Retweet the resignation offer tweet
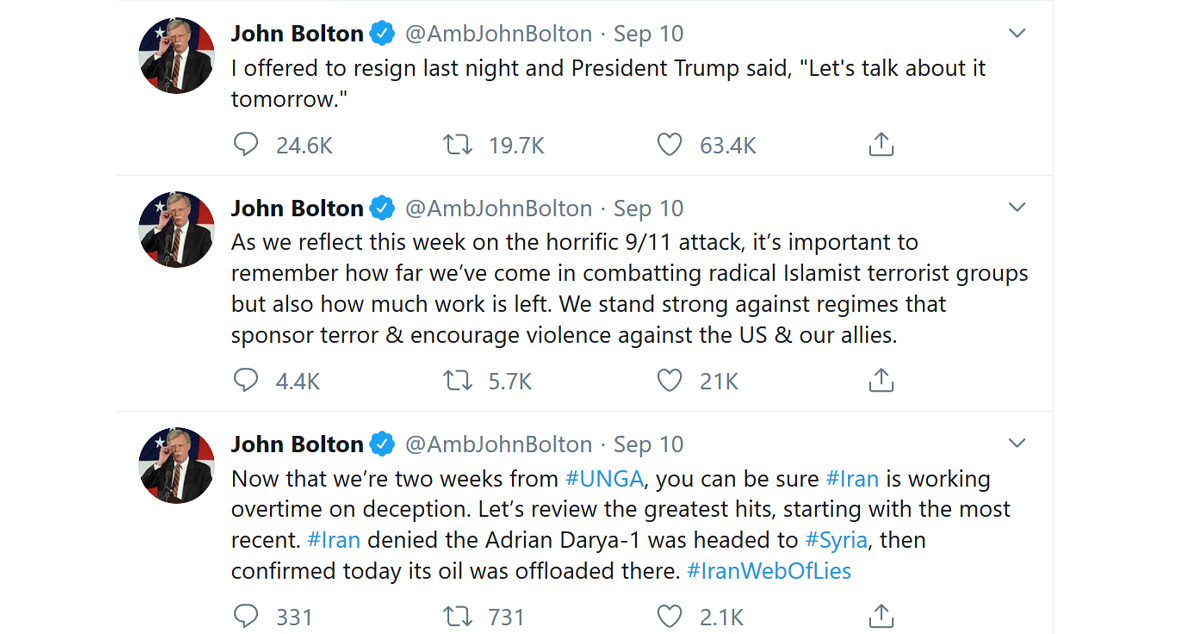 (458, 145)
